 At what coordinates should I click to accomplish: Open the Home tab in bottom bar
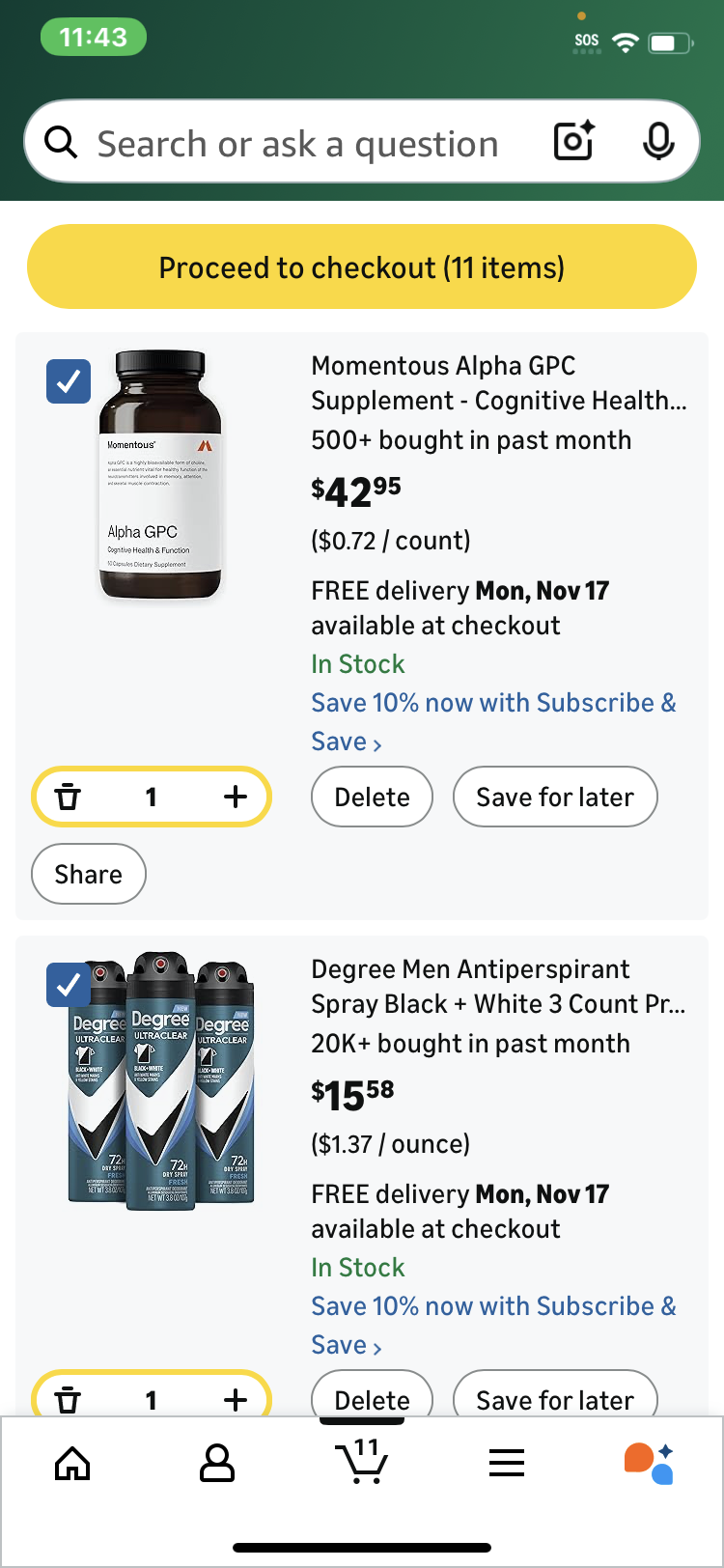[x=72, y=1464]
